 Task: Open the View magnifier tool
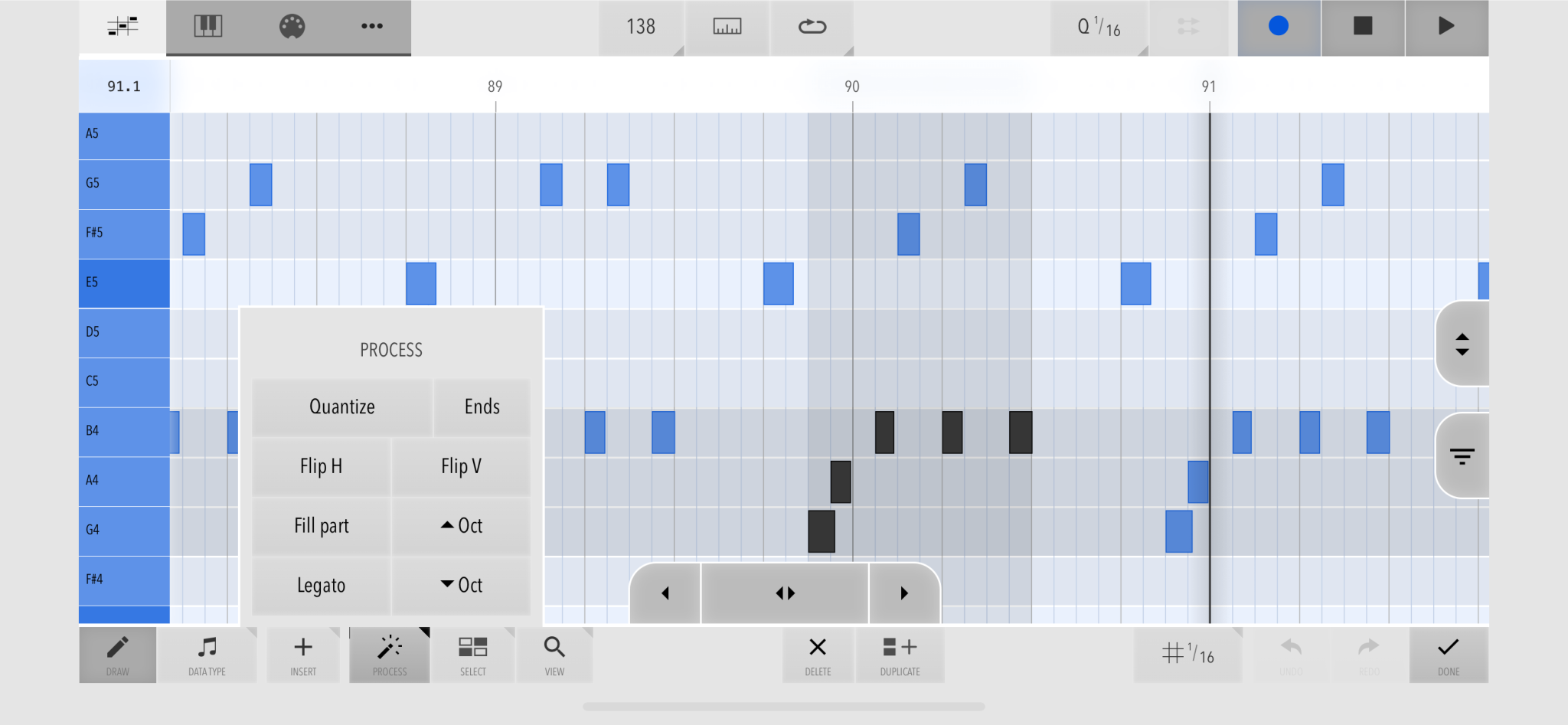tap(554, 655)
